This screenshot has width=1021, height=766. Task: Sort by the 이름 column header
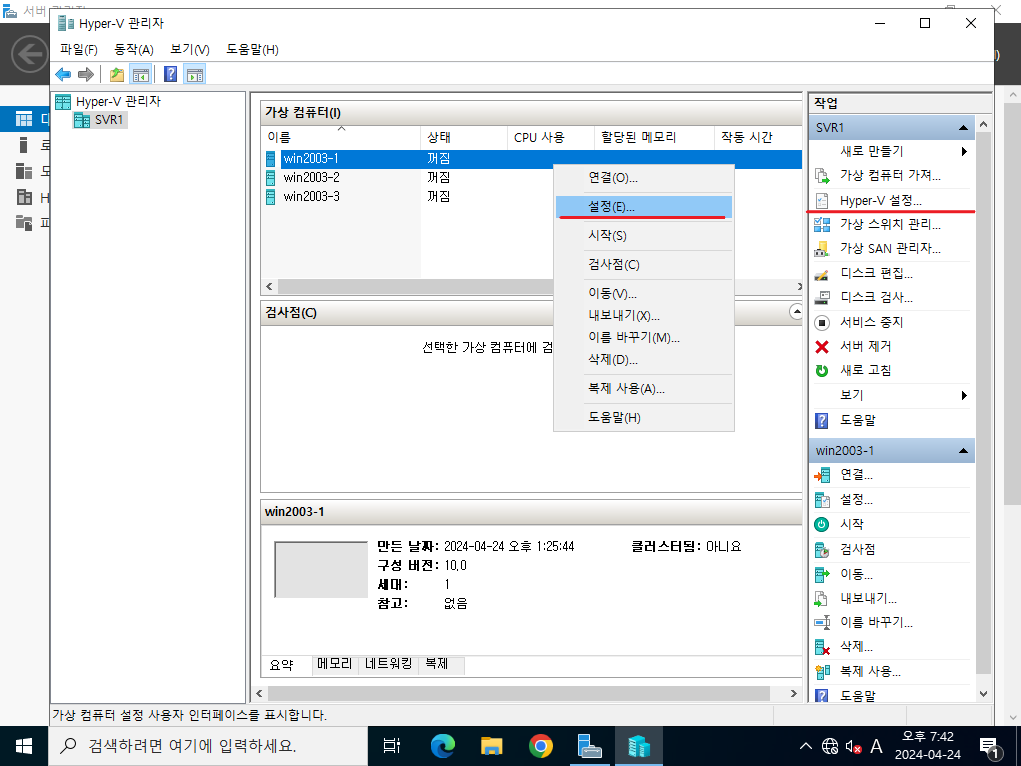click(x=341, y=137)
